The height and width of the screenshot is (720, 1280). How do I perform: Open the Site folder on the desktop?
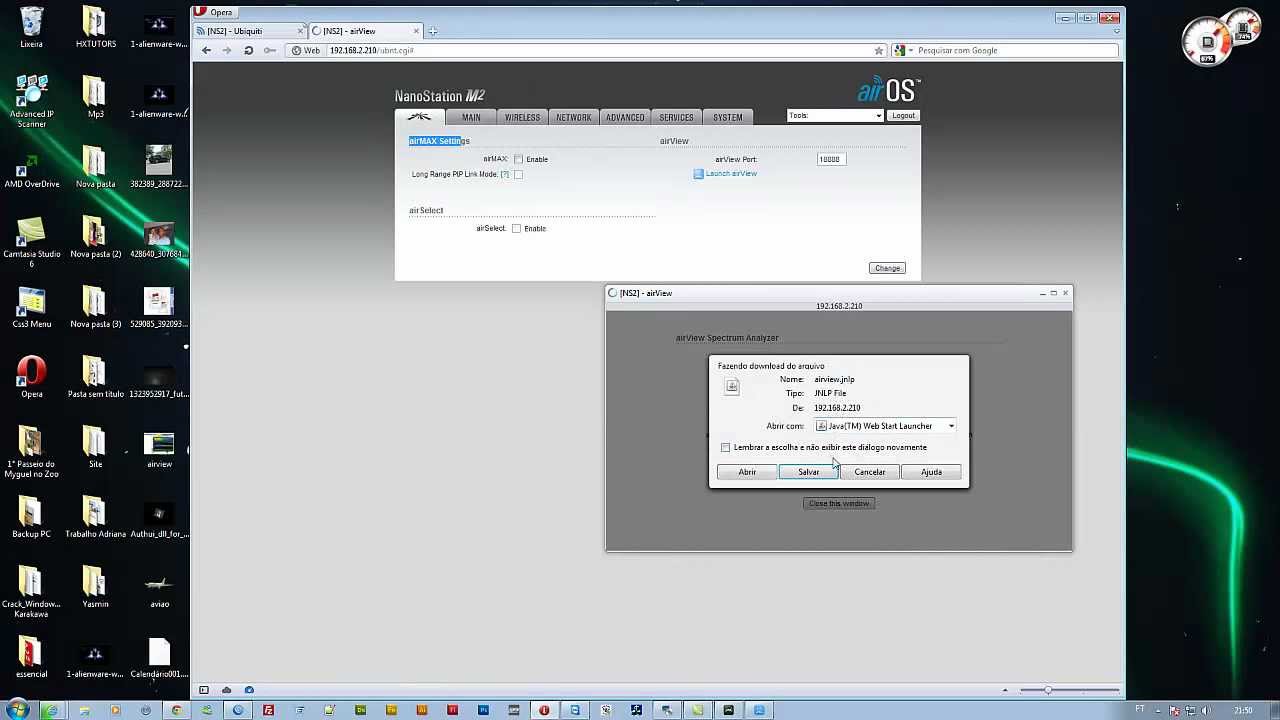95,447
